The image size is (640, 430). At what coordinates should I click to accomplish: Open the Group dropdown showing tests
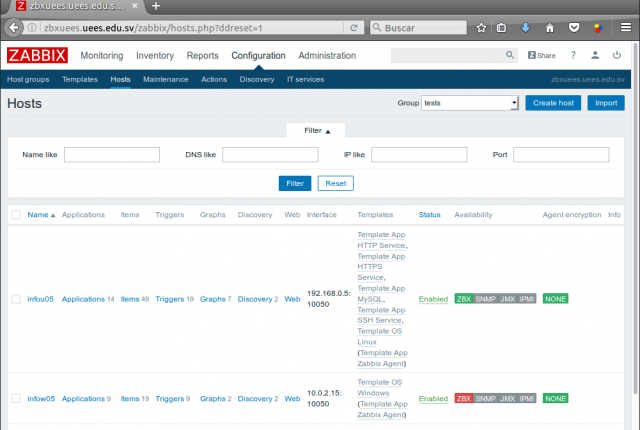point(470,103)
